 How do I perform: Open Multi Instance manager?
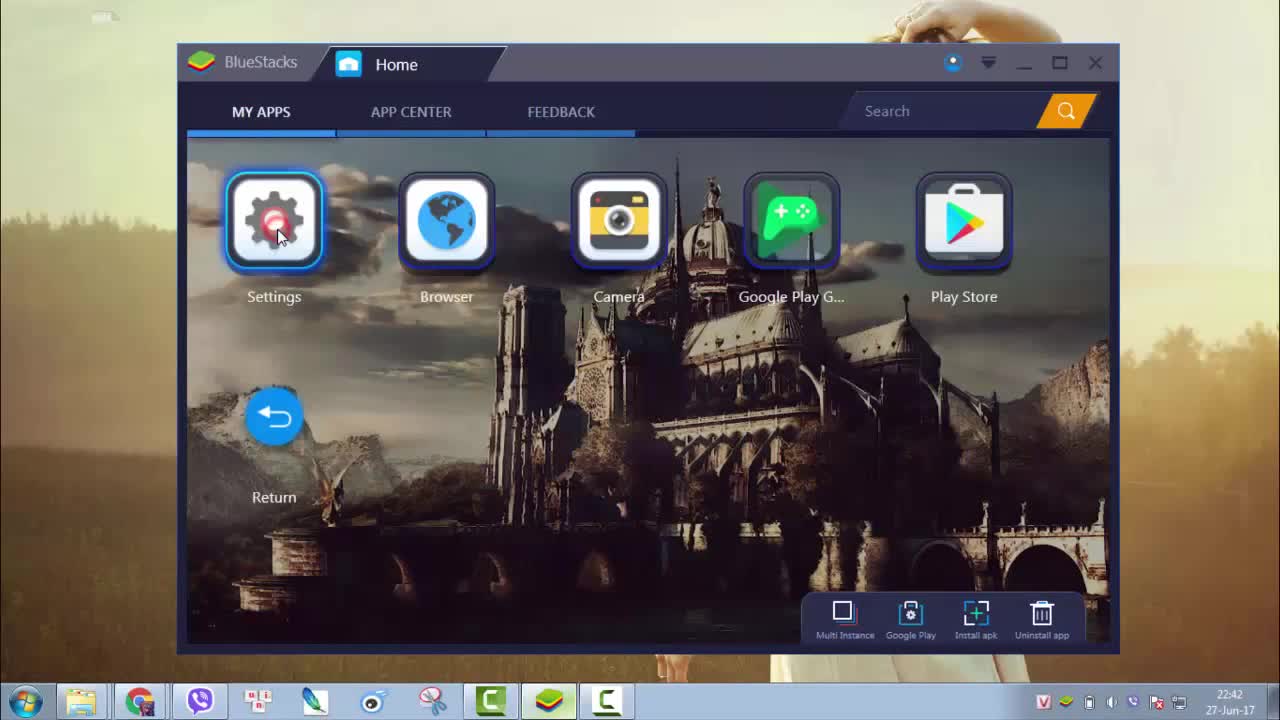click(843, 620)
